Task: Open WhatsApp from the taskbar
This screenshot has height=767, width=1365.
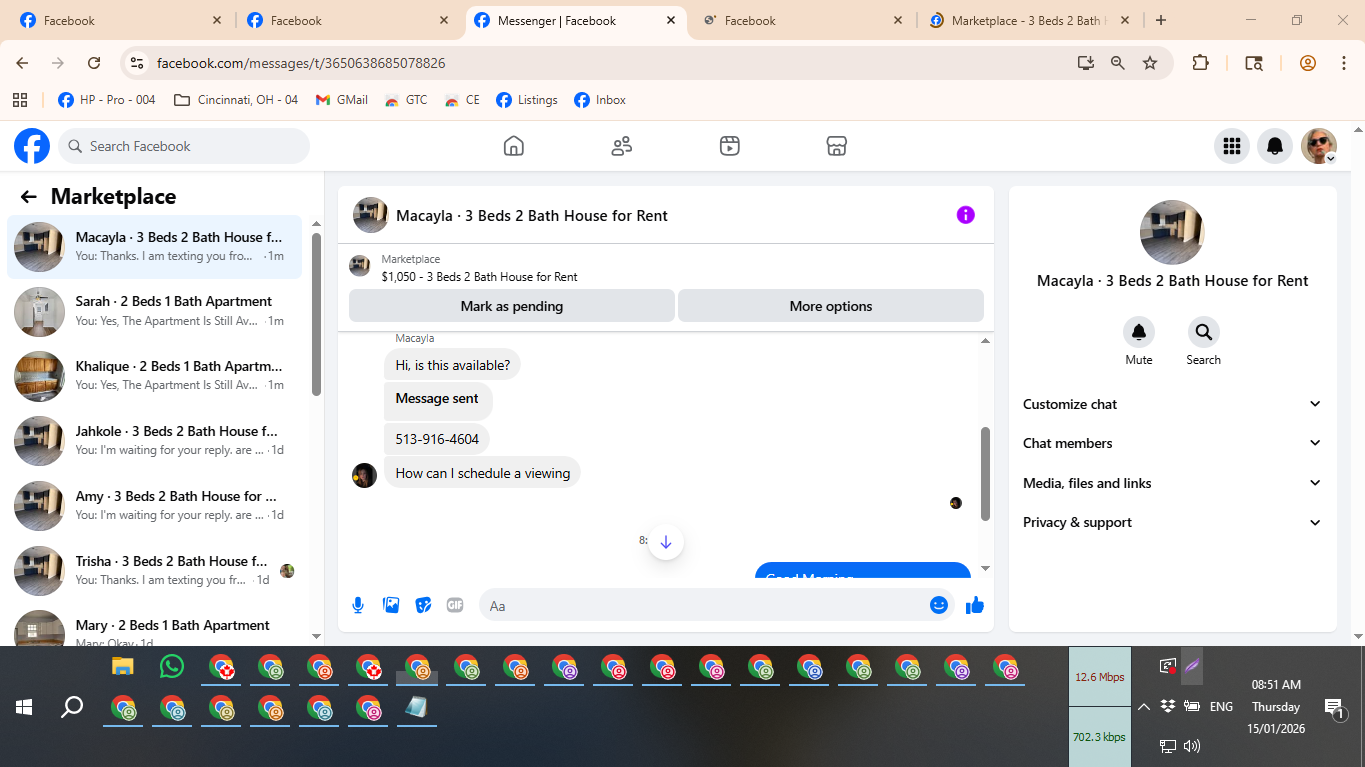Action: point(172,666)
